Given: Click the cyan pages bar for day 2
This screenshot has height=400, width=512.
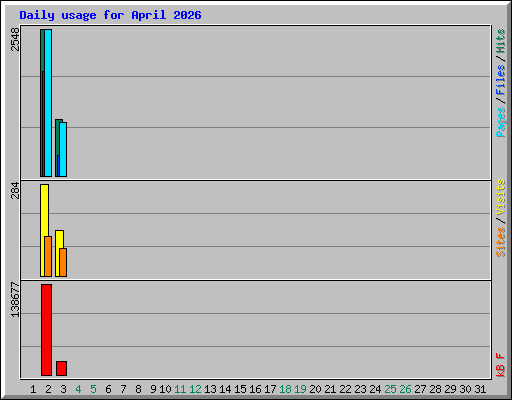Looking at the screenshot, I should pos(48,103).
